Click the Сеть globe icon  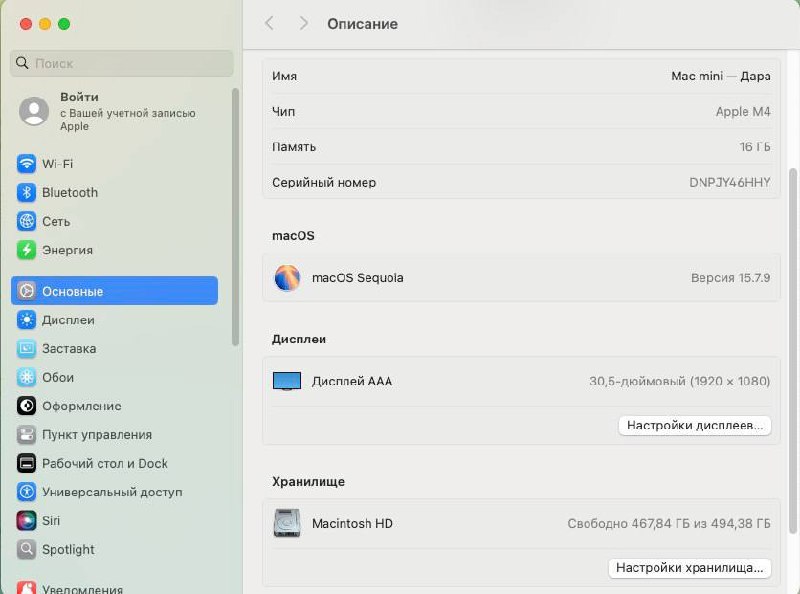(x=26, y=221)
